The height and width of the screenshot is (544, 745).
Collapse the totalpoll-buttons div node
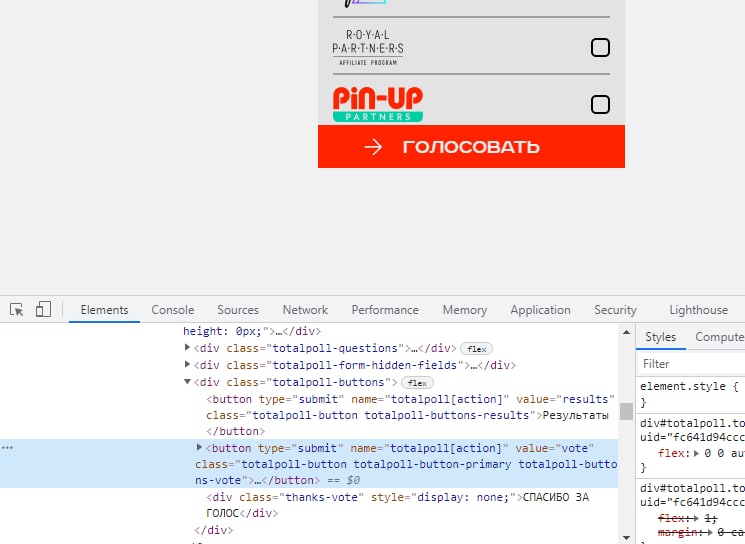click(187, 382)
